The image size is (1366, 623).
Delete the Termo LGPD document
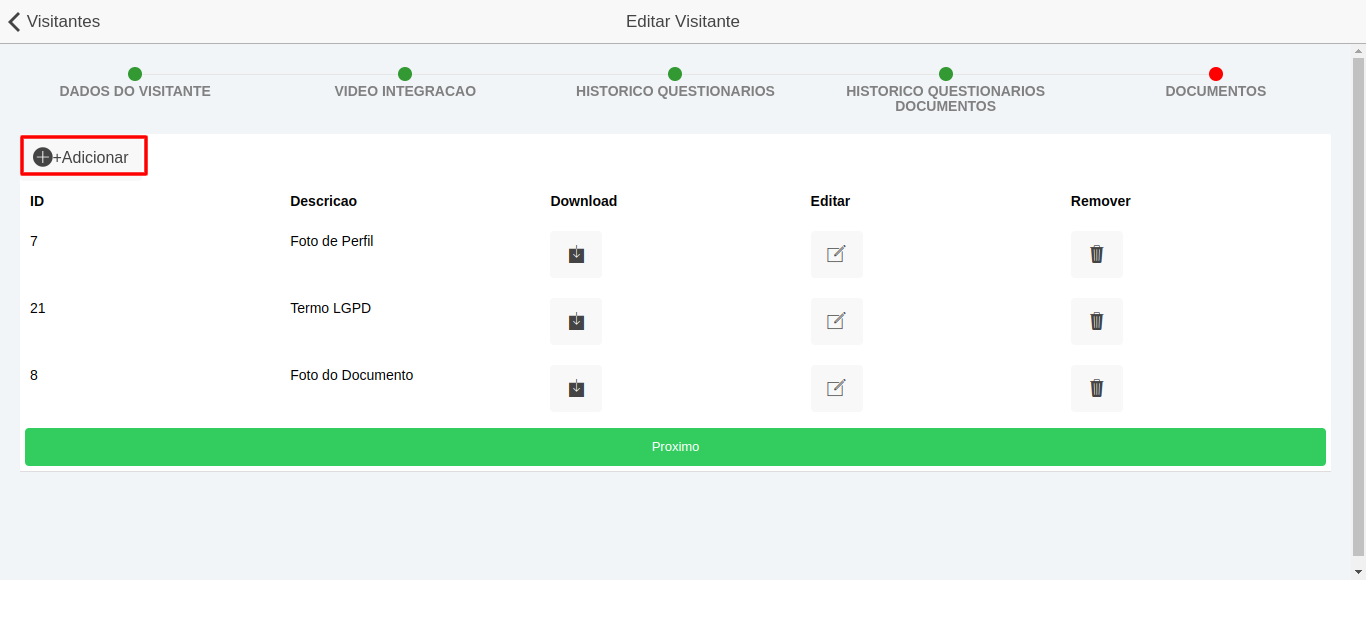click(x=1096, y=321)
